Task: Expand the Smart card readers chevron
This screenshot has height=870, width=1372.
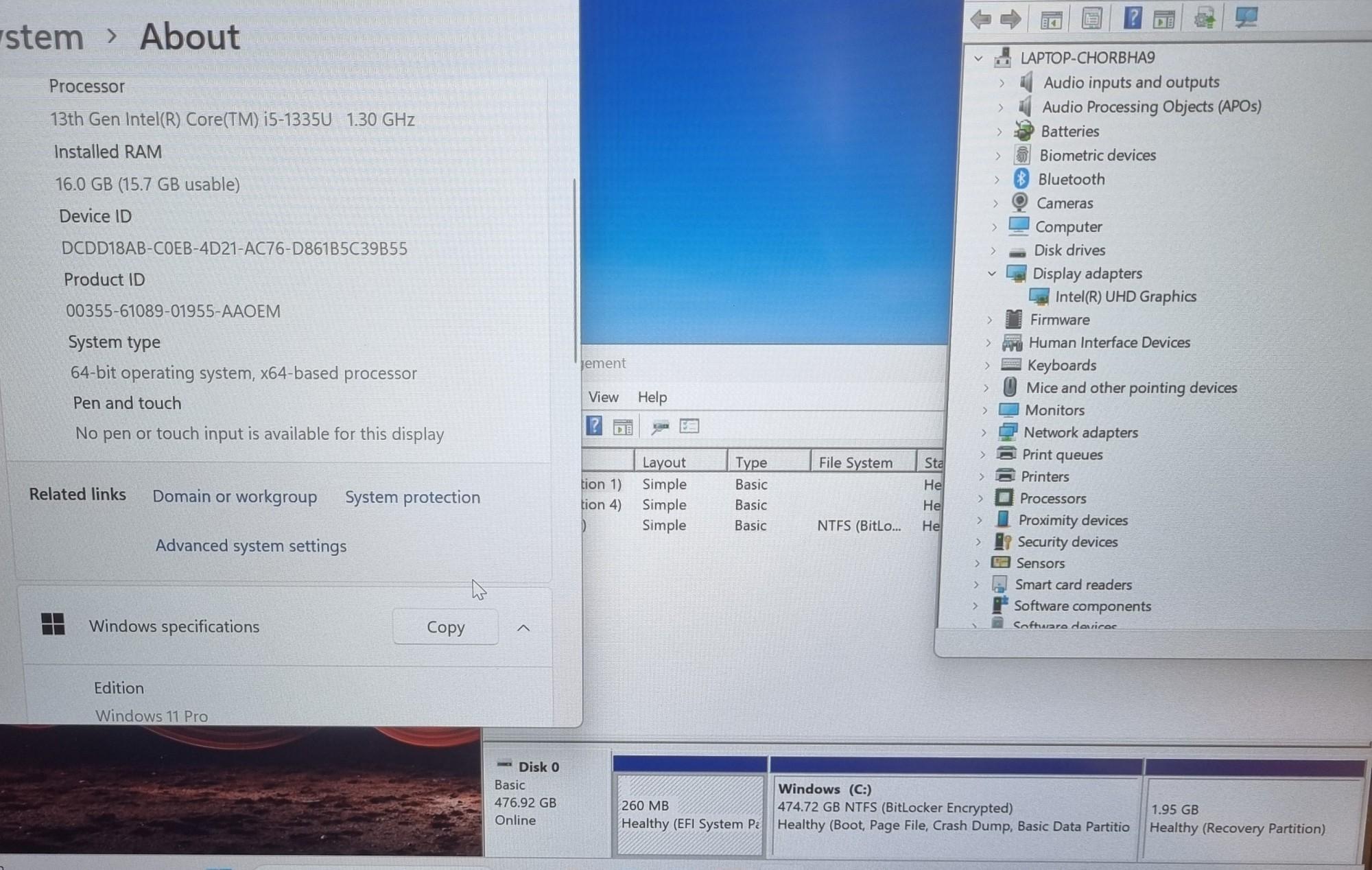Action: pyautogui.click(x=976, y=585)
